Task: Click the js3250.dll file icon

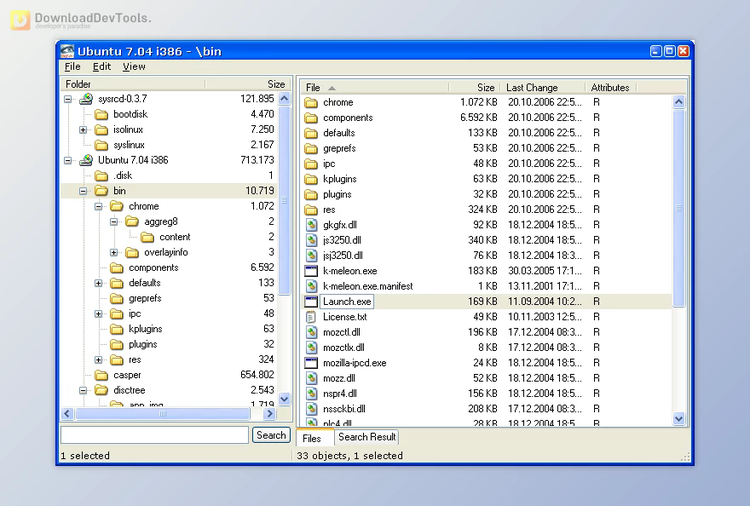Action: click(311, 240)
